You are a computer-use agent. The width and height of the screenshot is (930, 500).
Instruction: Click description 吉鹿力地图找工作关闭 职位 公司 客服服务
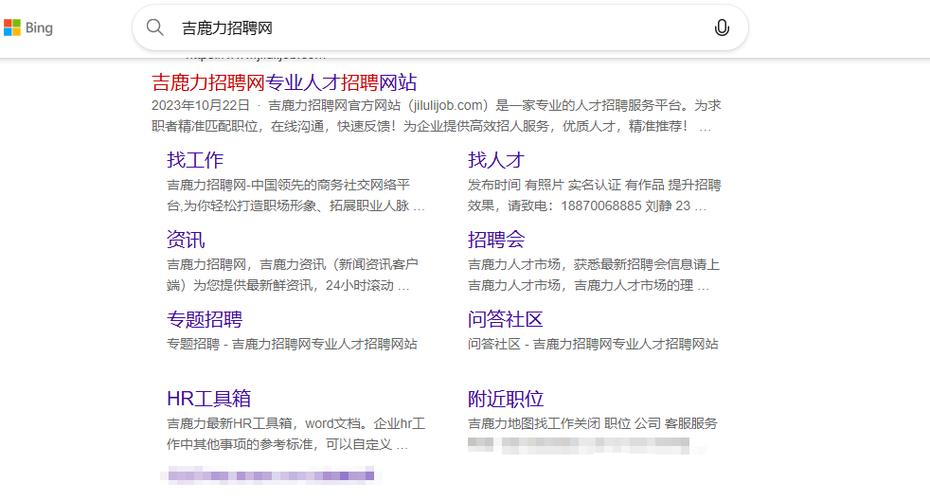pos(593,423)
